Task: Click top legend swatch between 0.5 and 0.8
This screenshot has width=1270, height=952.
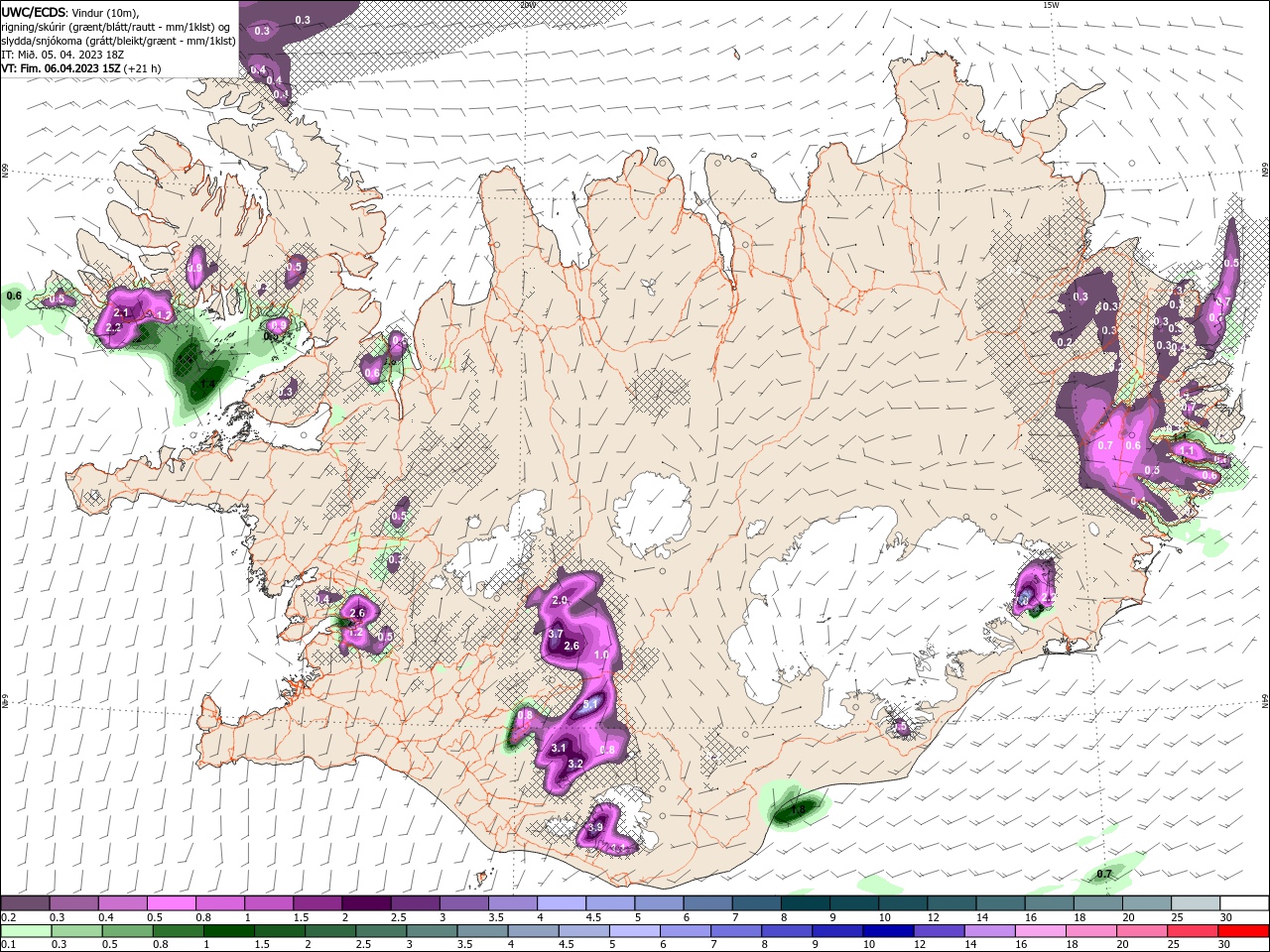Action: point(172,903)
